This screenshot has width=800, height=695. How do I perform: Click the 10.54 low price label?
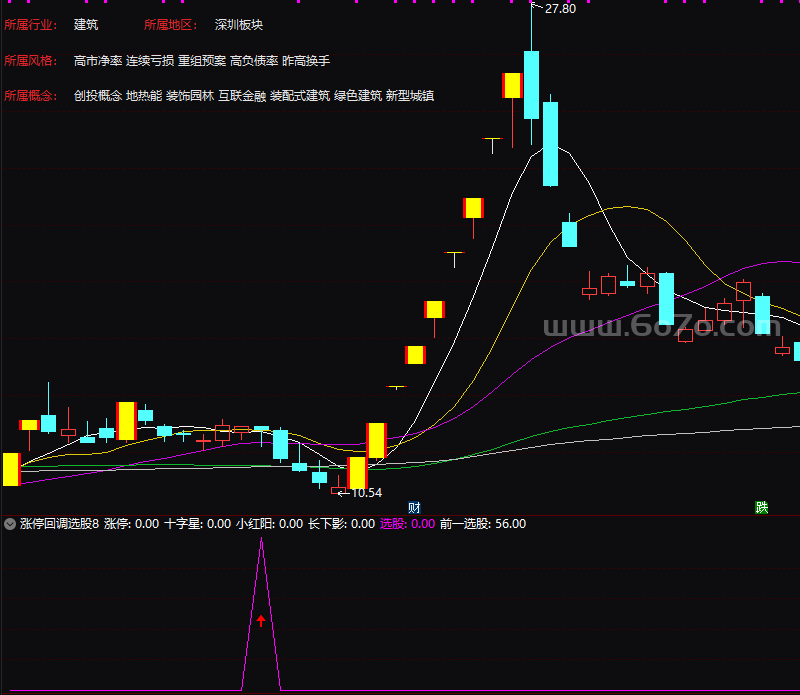pyautogui.click(x=366, y=492)
